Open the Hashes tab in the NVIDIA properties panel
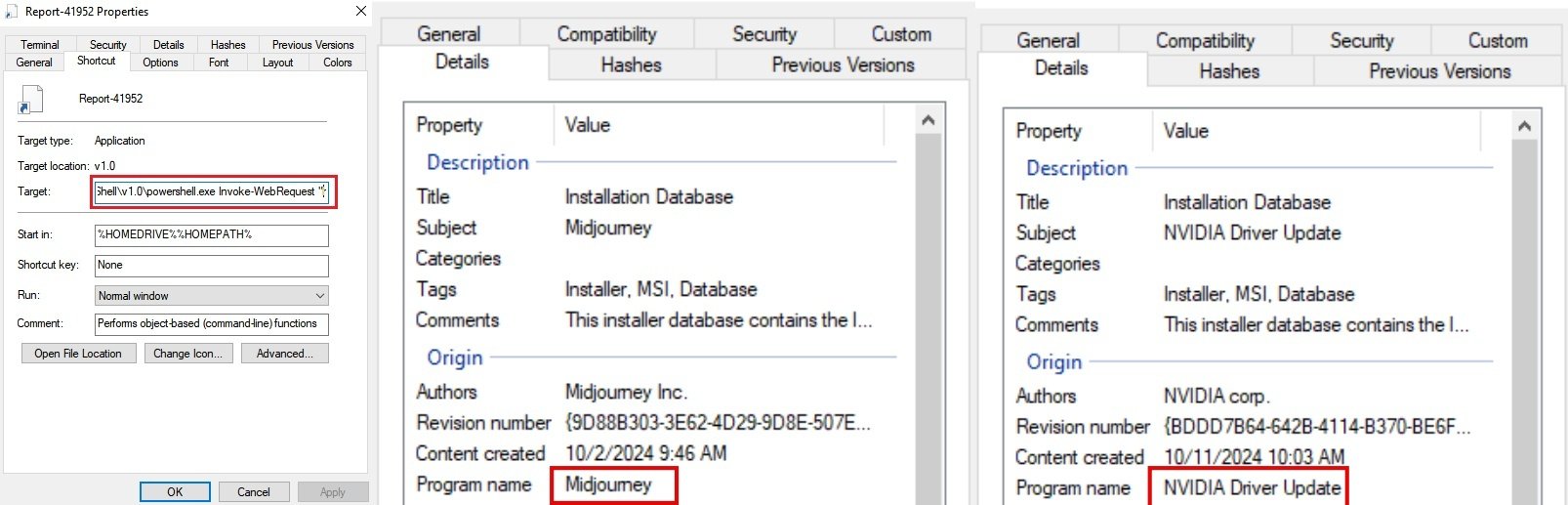Screen dimensions: 1568x505 coord(1229,71)
